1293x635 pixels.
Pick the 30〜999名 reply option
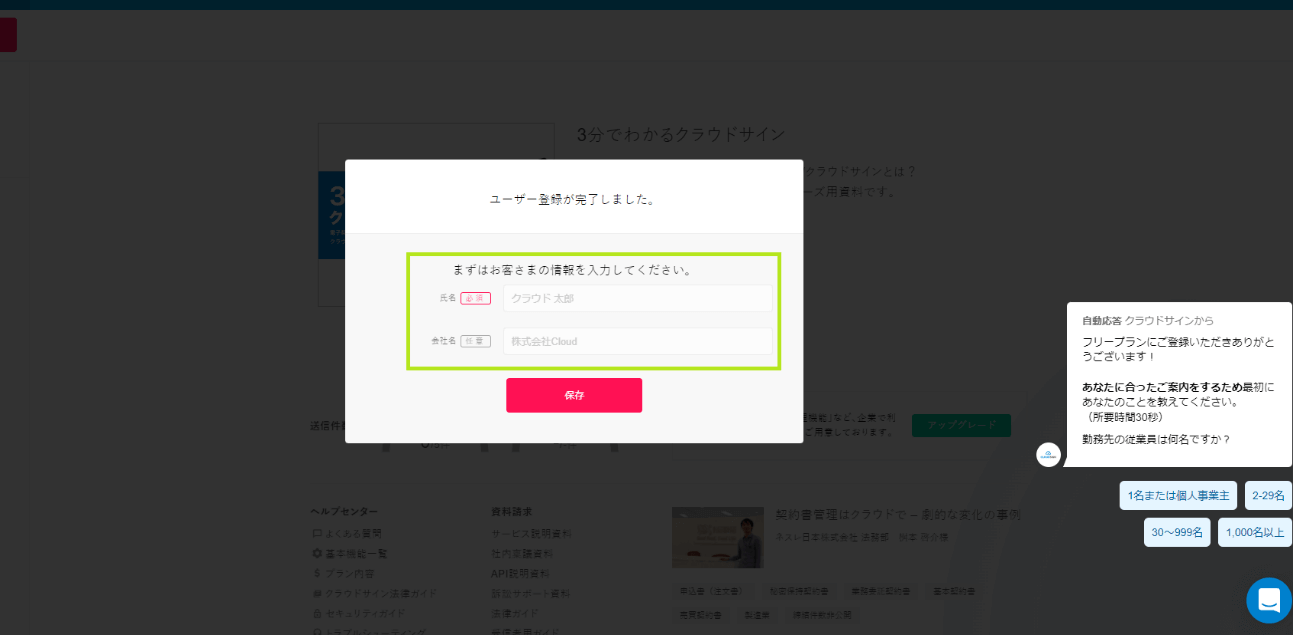click(1176, 532)
